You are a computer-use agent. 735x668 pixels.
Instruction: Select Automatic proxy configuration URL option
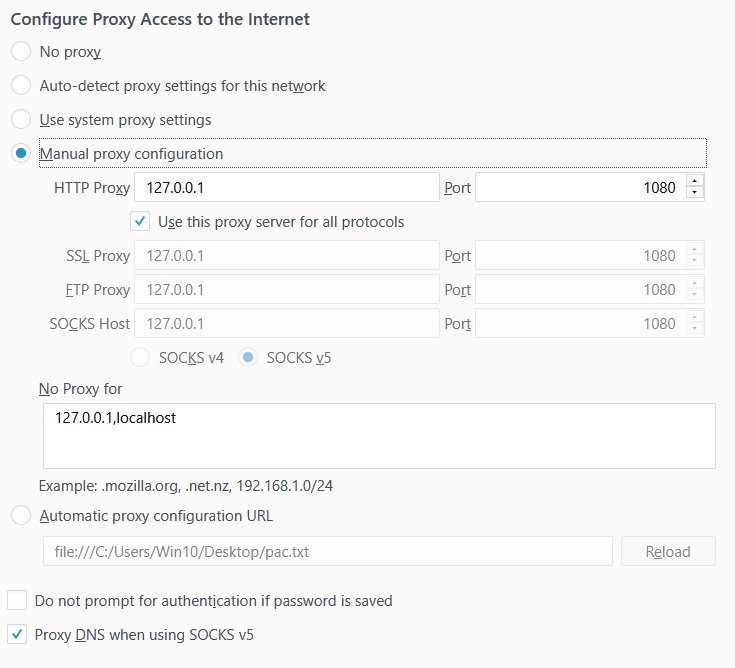click(x=21, y=515)
